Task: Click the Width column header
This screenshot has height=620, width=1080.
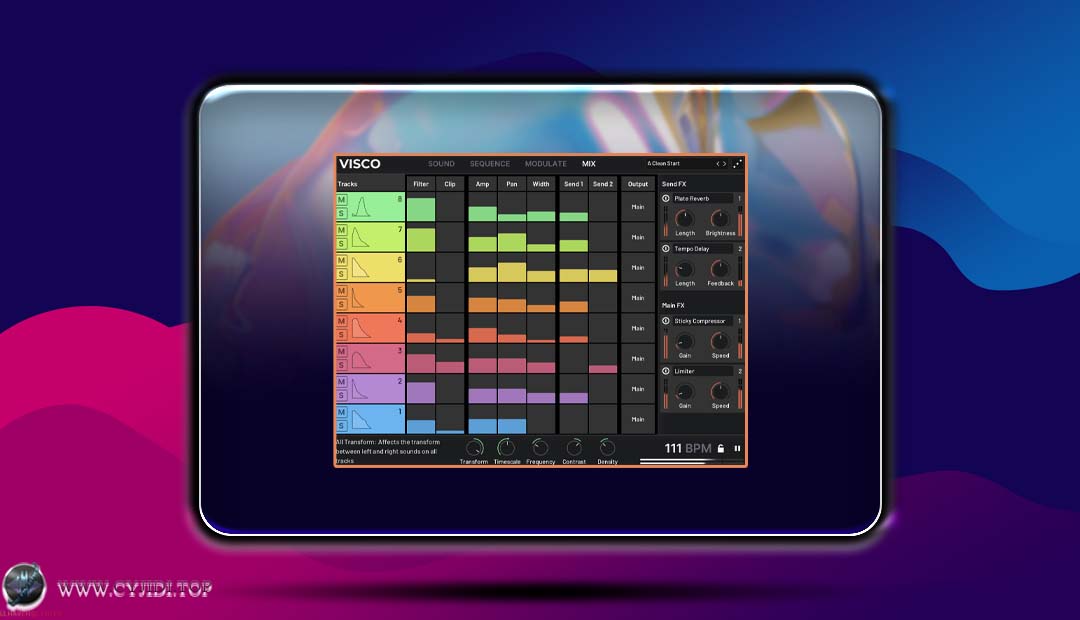Action: (x=541, y=184)
